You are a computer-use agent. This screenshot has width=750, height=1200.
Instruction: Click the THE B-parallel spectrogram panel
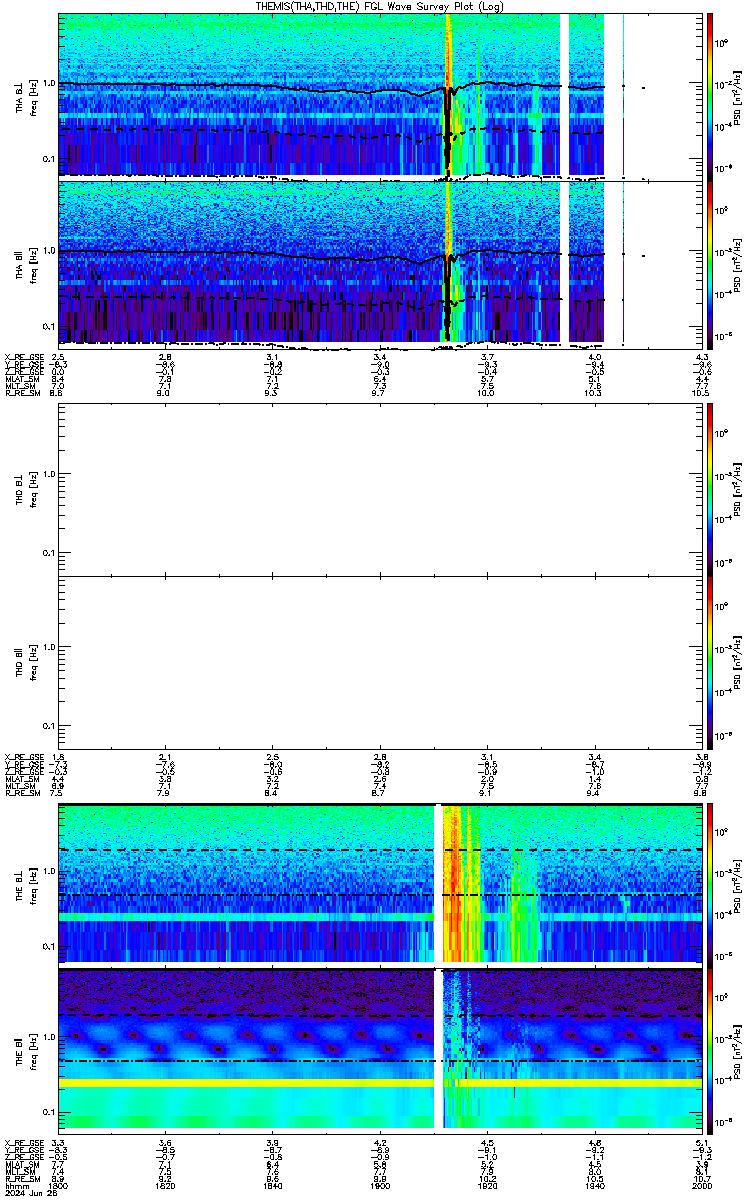tap(380, 1050)
